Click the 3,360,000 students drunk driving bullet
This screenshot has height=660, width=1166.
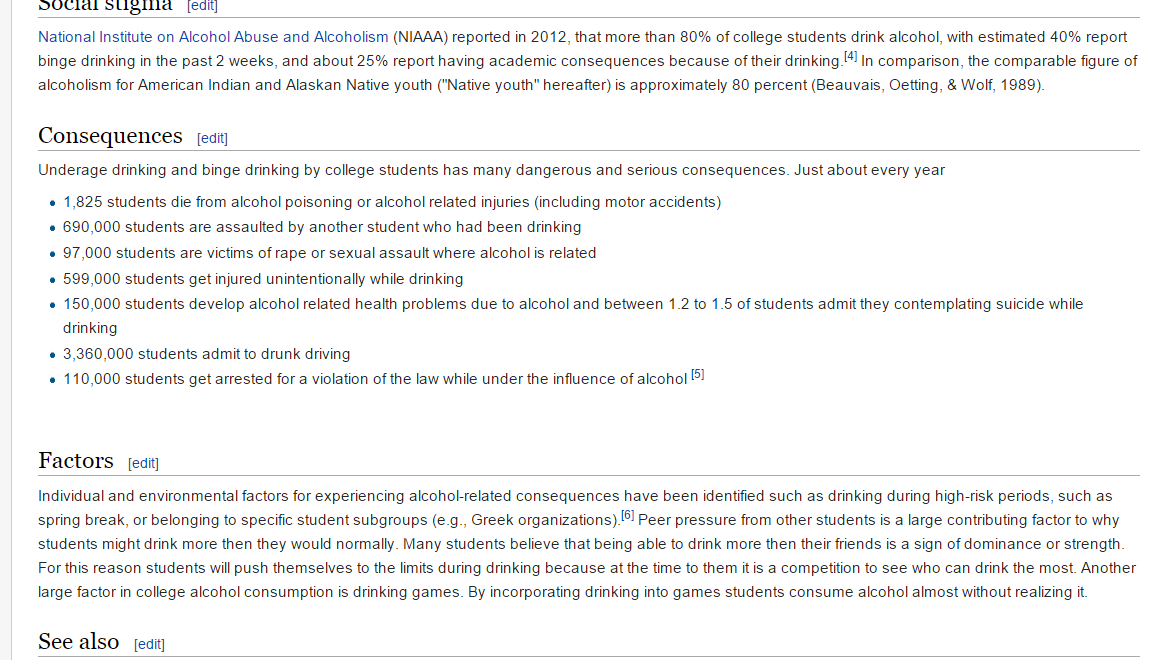pyautogui.click(x=207, y=354)
